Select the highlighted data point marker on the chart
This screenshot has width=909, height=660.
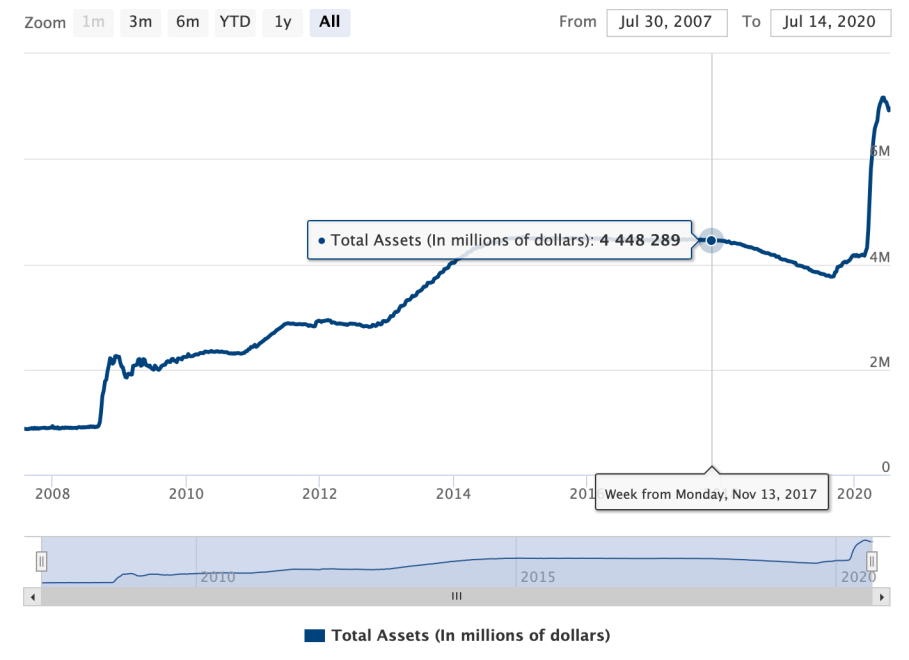[710, 240]
